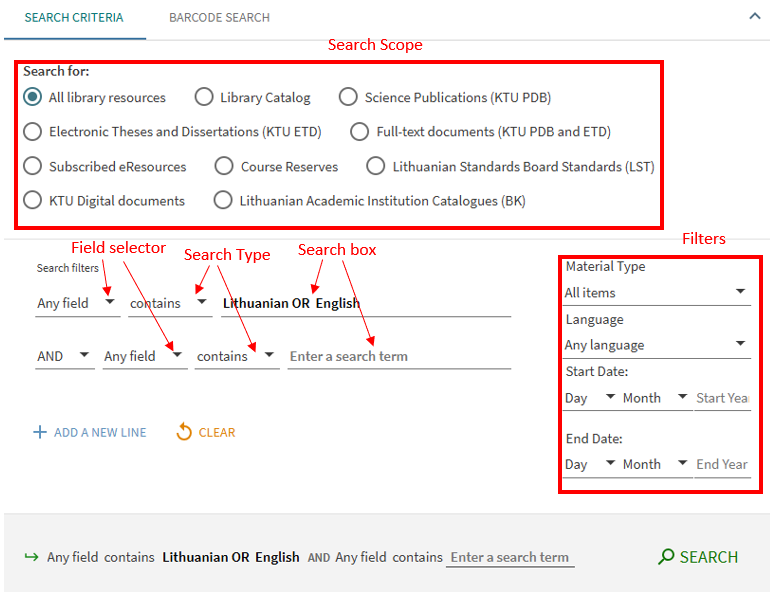Expand the Language dropdown
Screen dimensions: 770x592
click(655, 345)
